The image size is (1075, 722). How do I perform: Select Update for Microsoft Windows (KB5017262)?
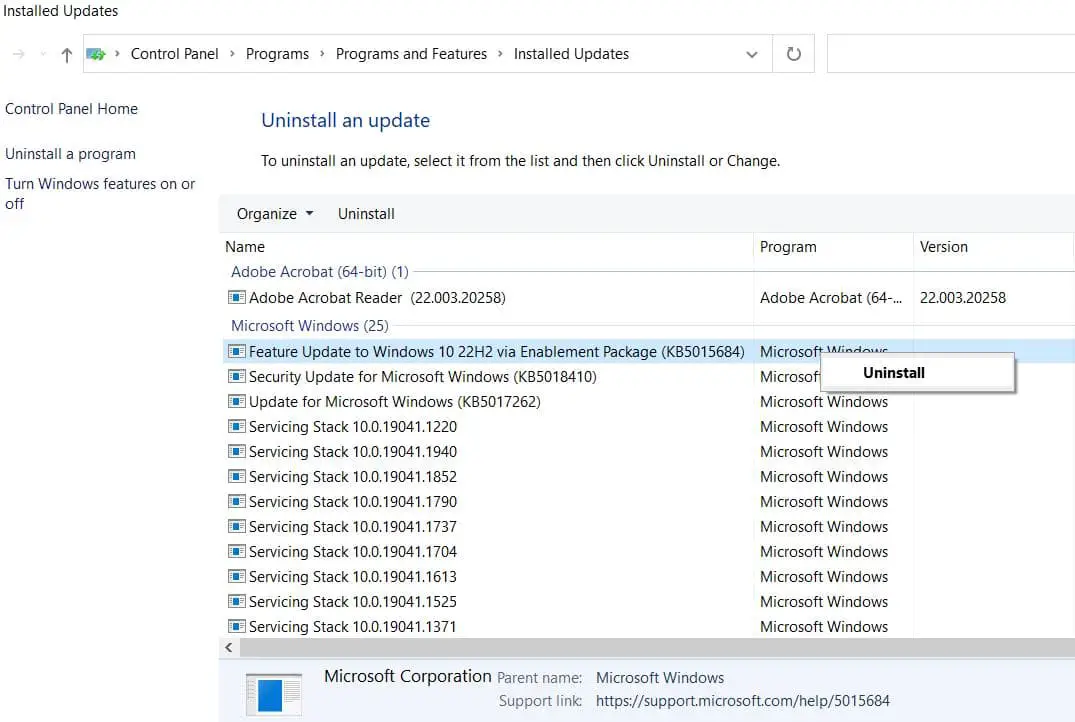click(x=394, y=402)
